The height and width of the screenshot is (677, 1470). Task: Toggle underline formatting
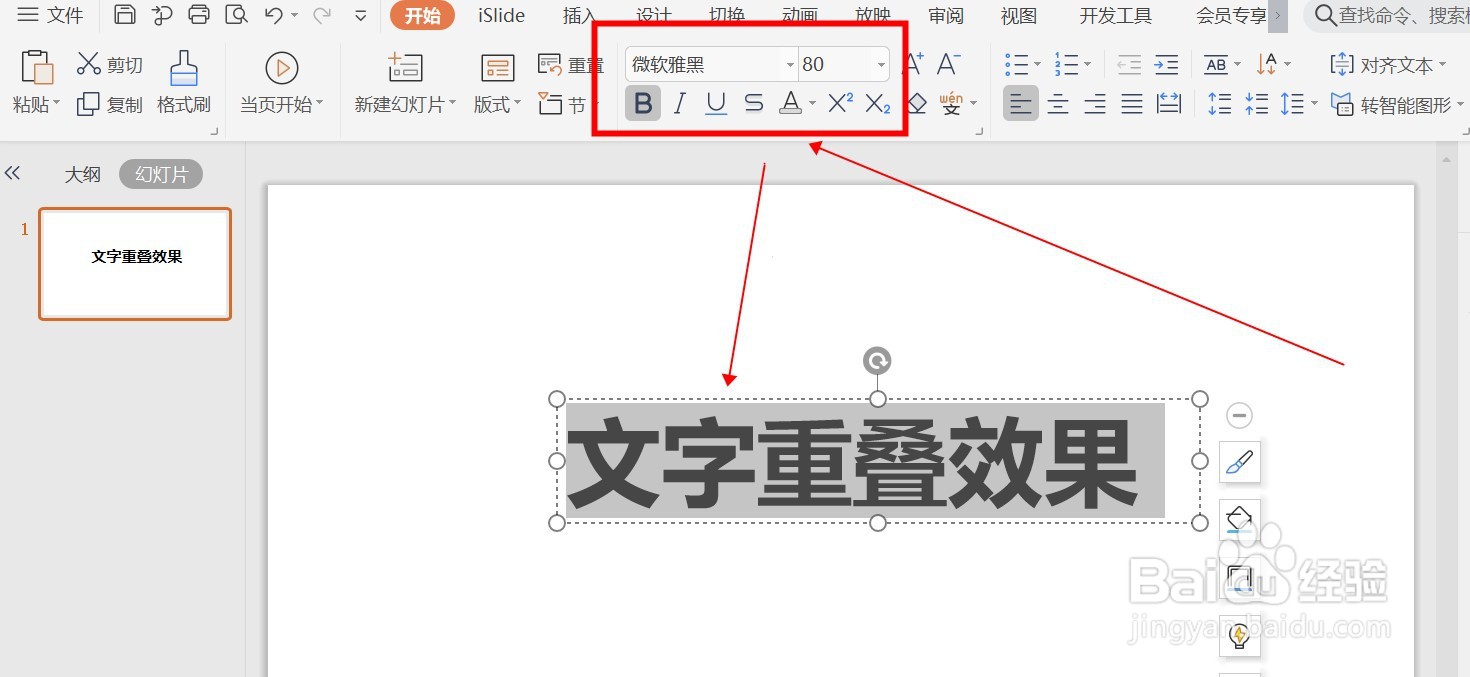[x=716, y=103]
